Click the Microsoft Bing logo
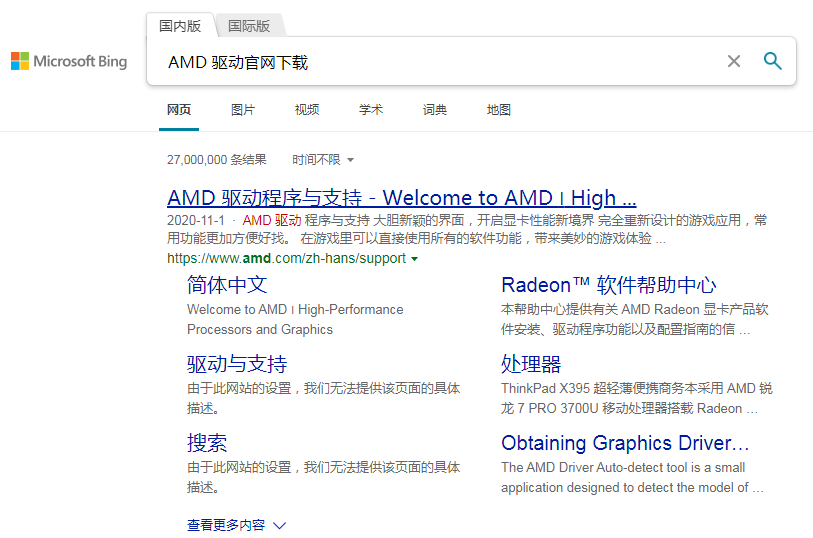Image resolution: width=813 pixels, height=538 pixels. [x=69, y=62]
